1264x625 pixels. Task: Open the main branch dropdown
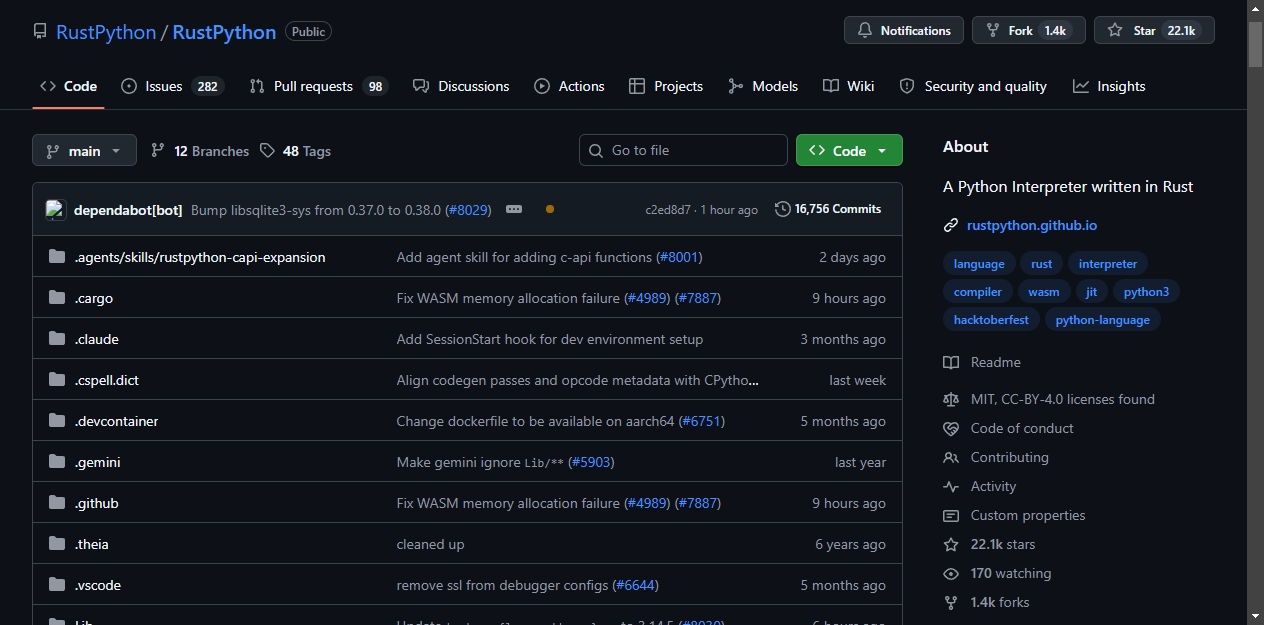click(84, 151)
